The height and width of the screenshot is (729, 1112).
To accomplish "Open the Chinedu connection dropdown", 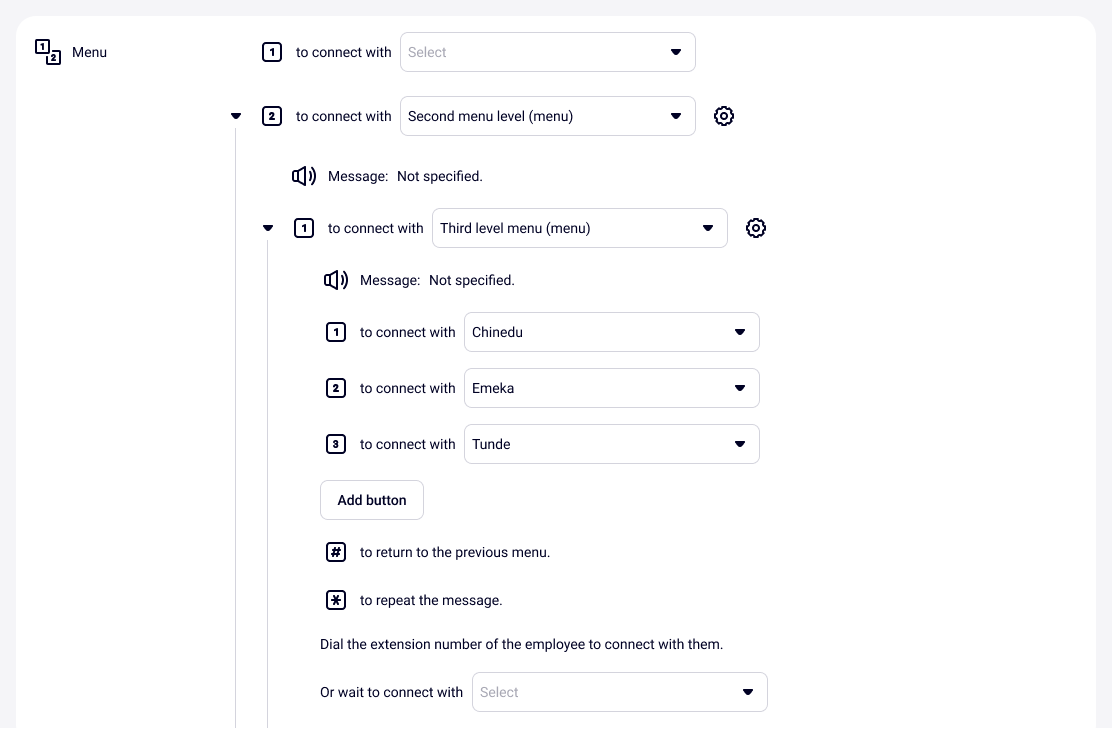I will [x=611, y=332].
